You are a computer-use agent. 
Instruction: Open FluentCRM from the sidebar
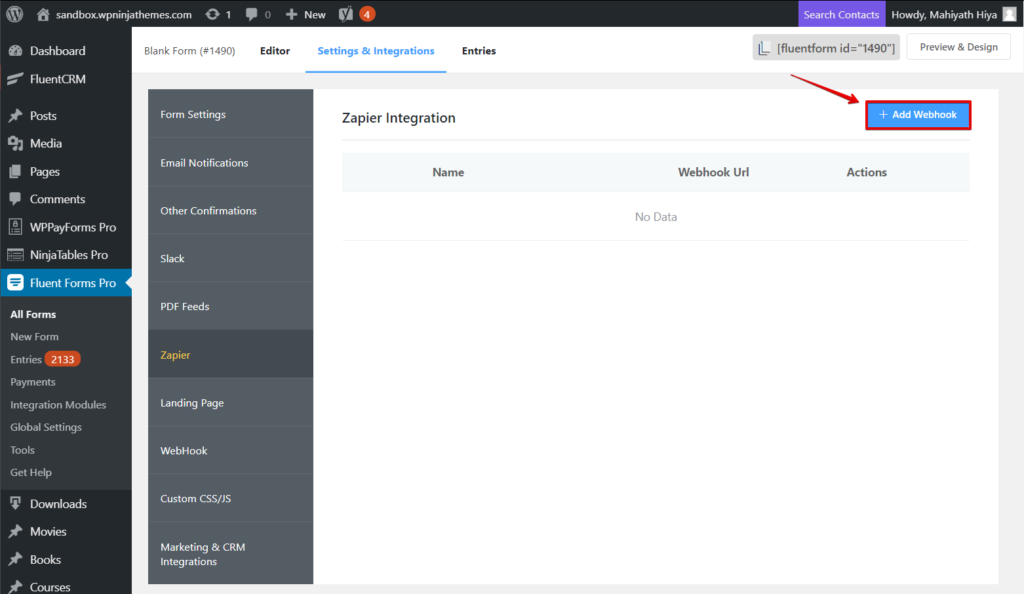[14, 79]
